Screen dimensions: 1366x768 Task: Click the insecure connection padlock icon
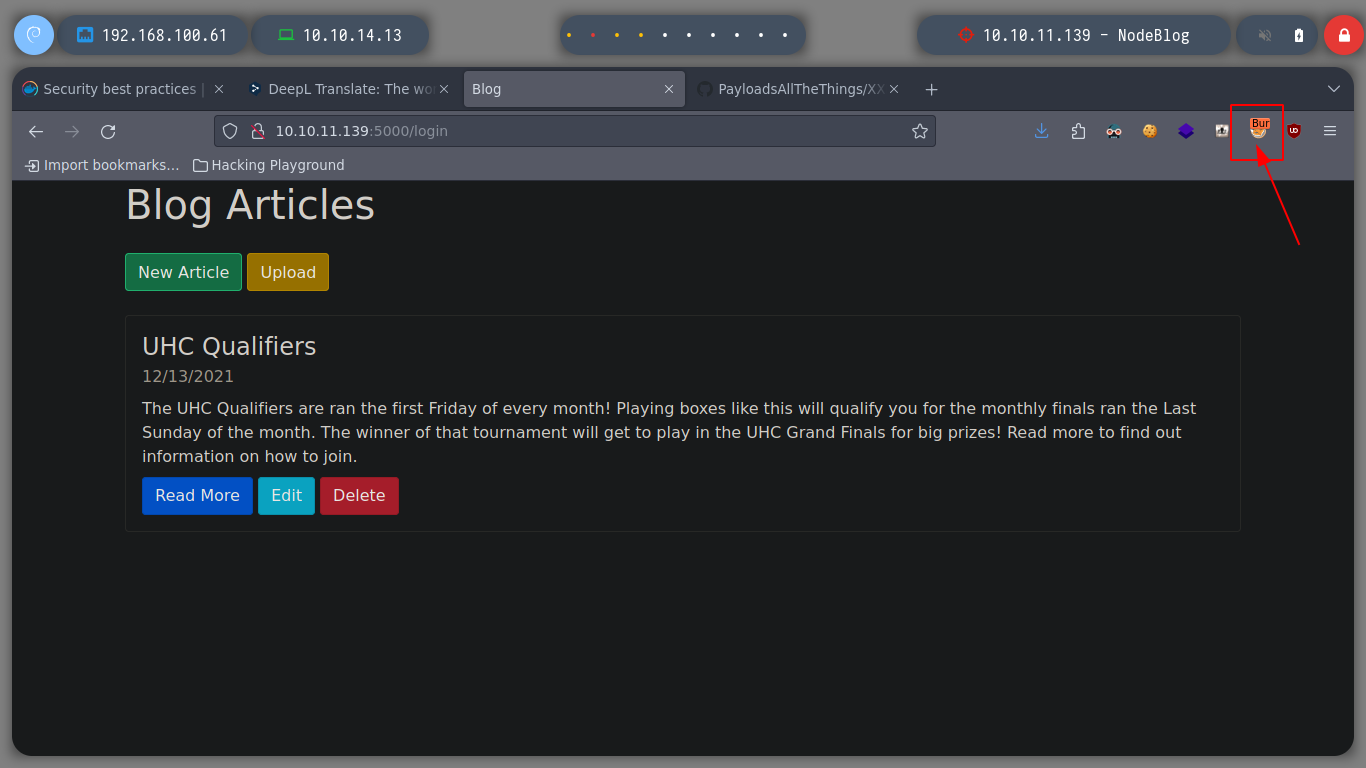coord(257,131)
